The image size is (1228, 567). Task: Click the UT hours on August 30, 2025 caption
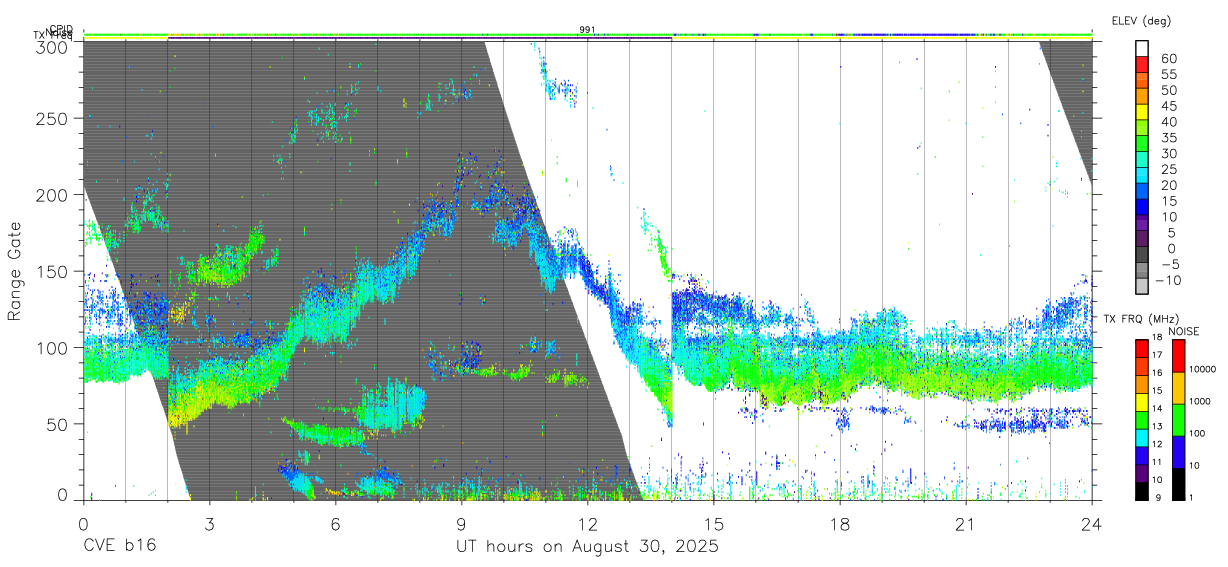pyautogui.click(x=588, y=547)
